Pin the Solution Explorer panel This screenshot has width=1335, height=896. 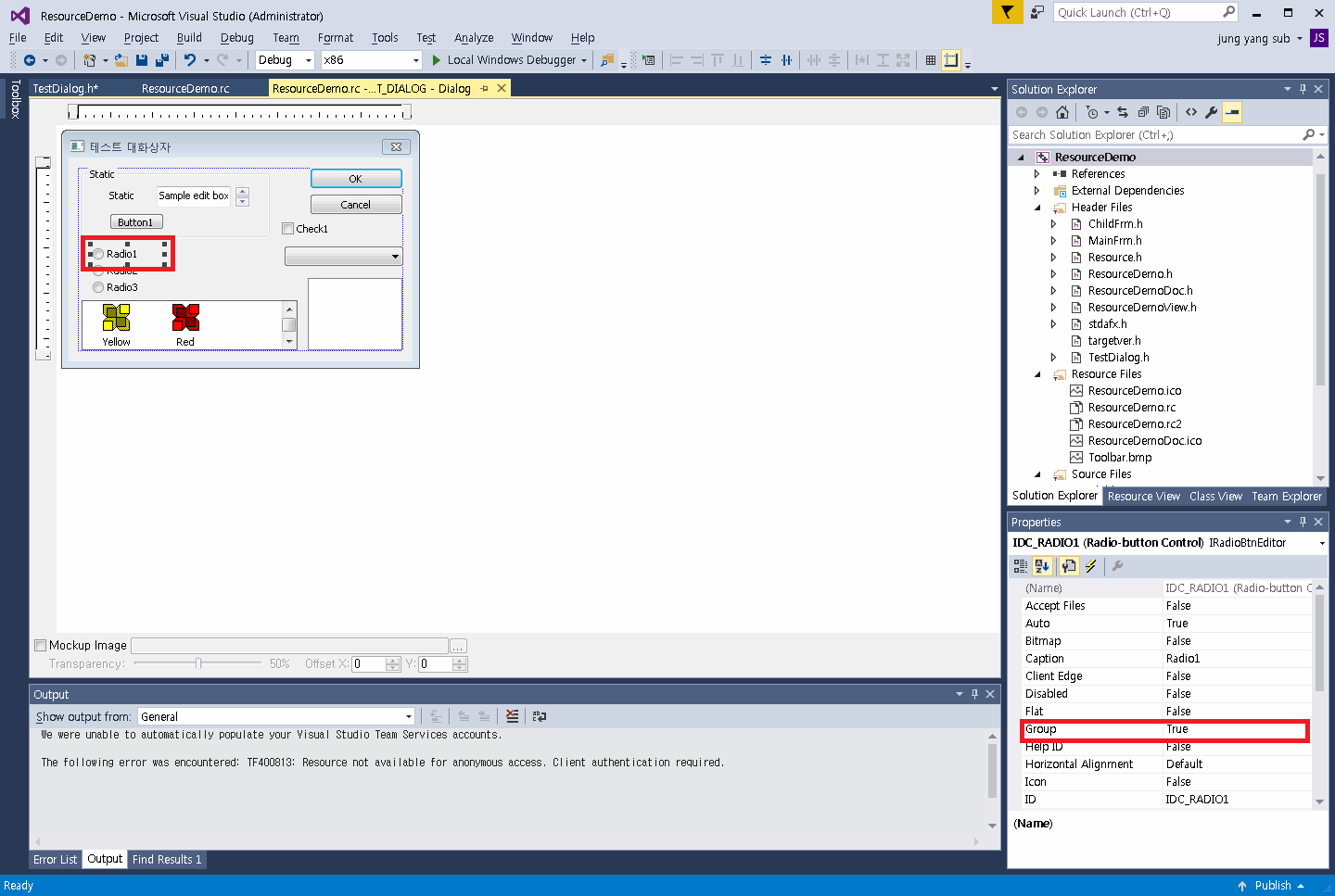point(1303,89)
